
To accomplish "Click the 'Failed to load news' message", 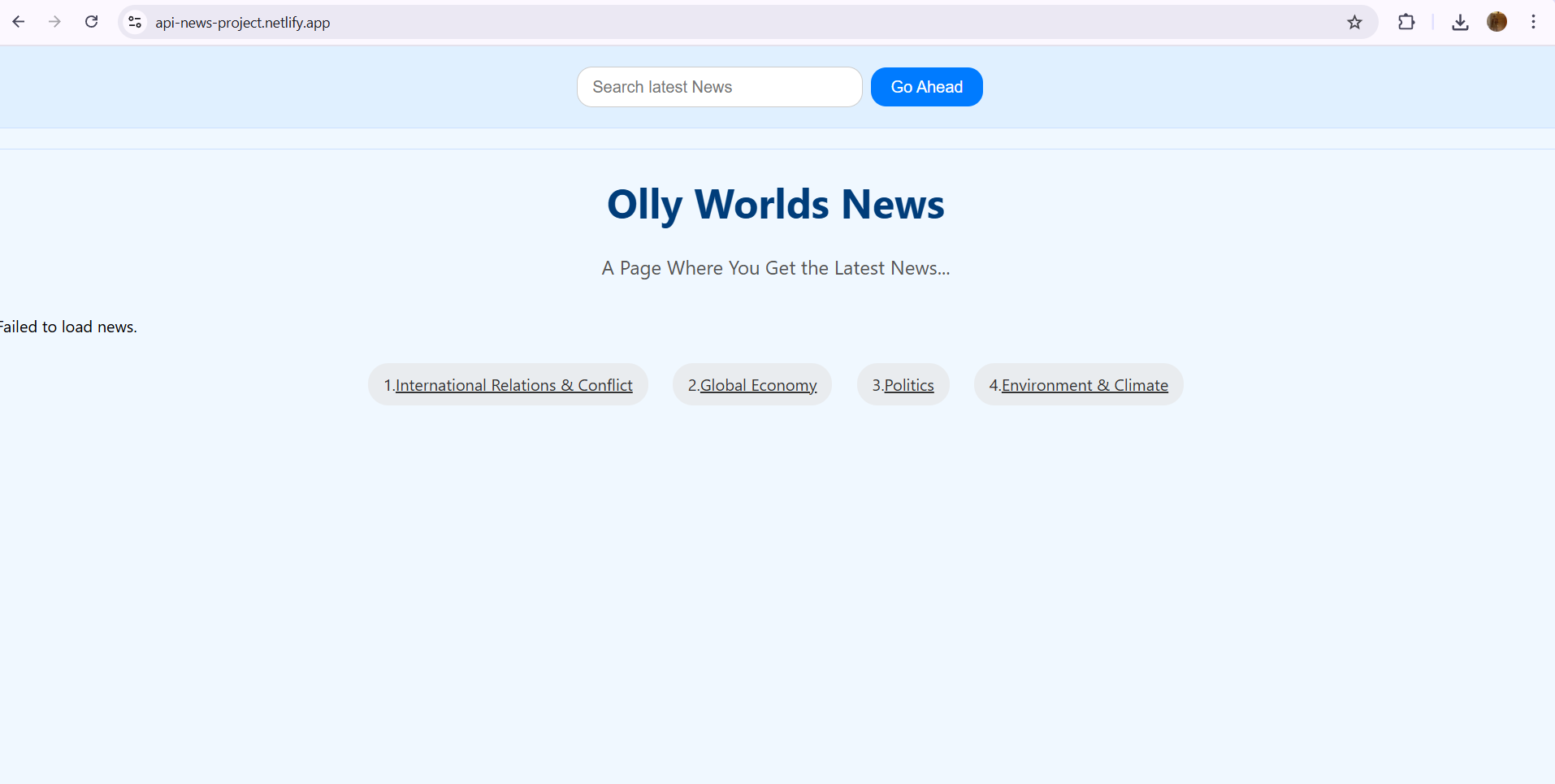I will click(68, 327).
